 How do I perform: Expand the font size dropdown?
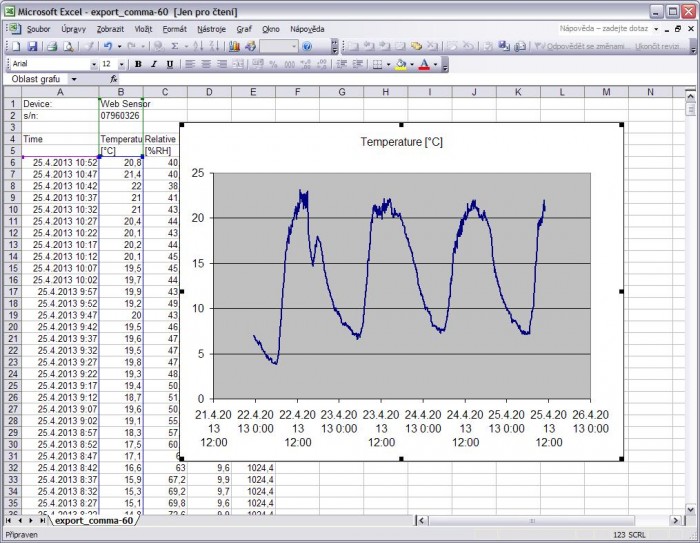[x=122, y=64]
